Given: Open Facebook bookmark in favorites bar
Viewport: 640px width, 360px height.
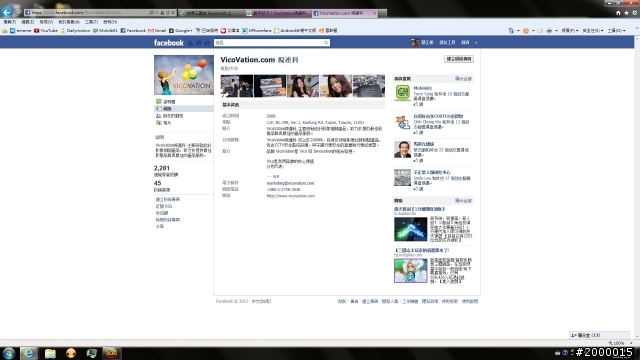Looking at the screenshot, I should [x=133, y=31].
